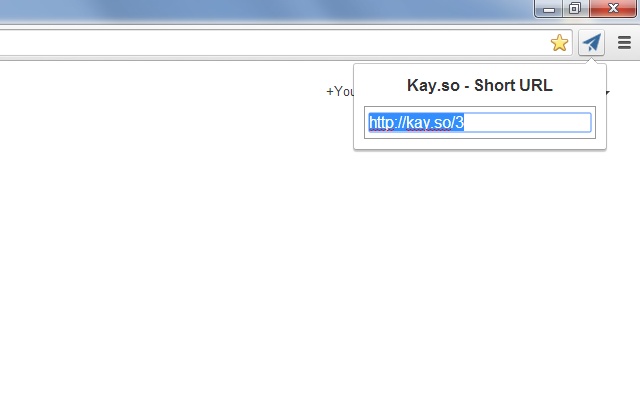Open the Chrome hamburger menu
The height and width of the screenshot is (400, 640).
tap(624, 42)
